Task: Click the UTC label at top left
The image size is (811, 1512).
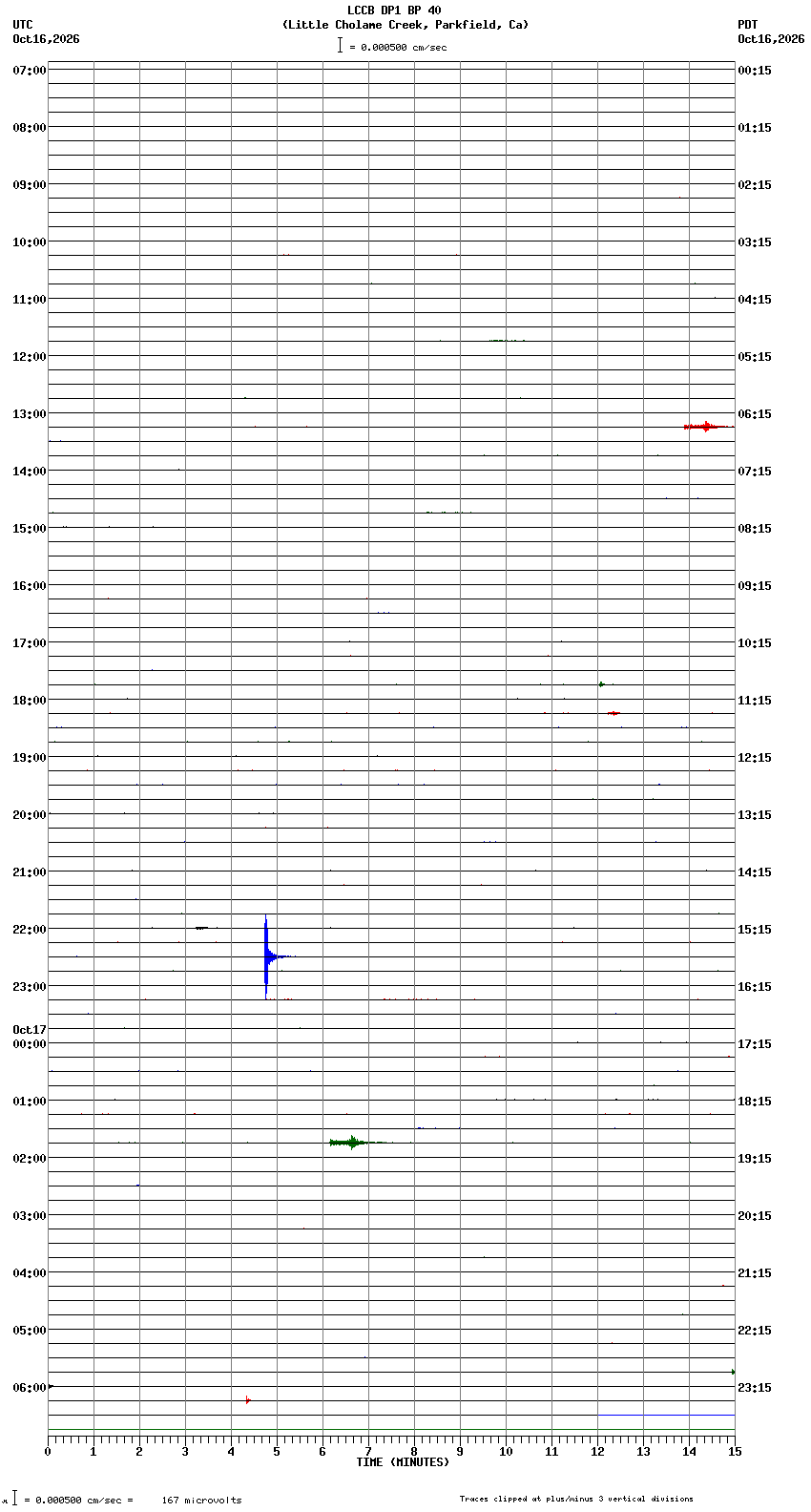Action: pyautogui.click(x=23, y=25)
